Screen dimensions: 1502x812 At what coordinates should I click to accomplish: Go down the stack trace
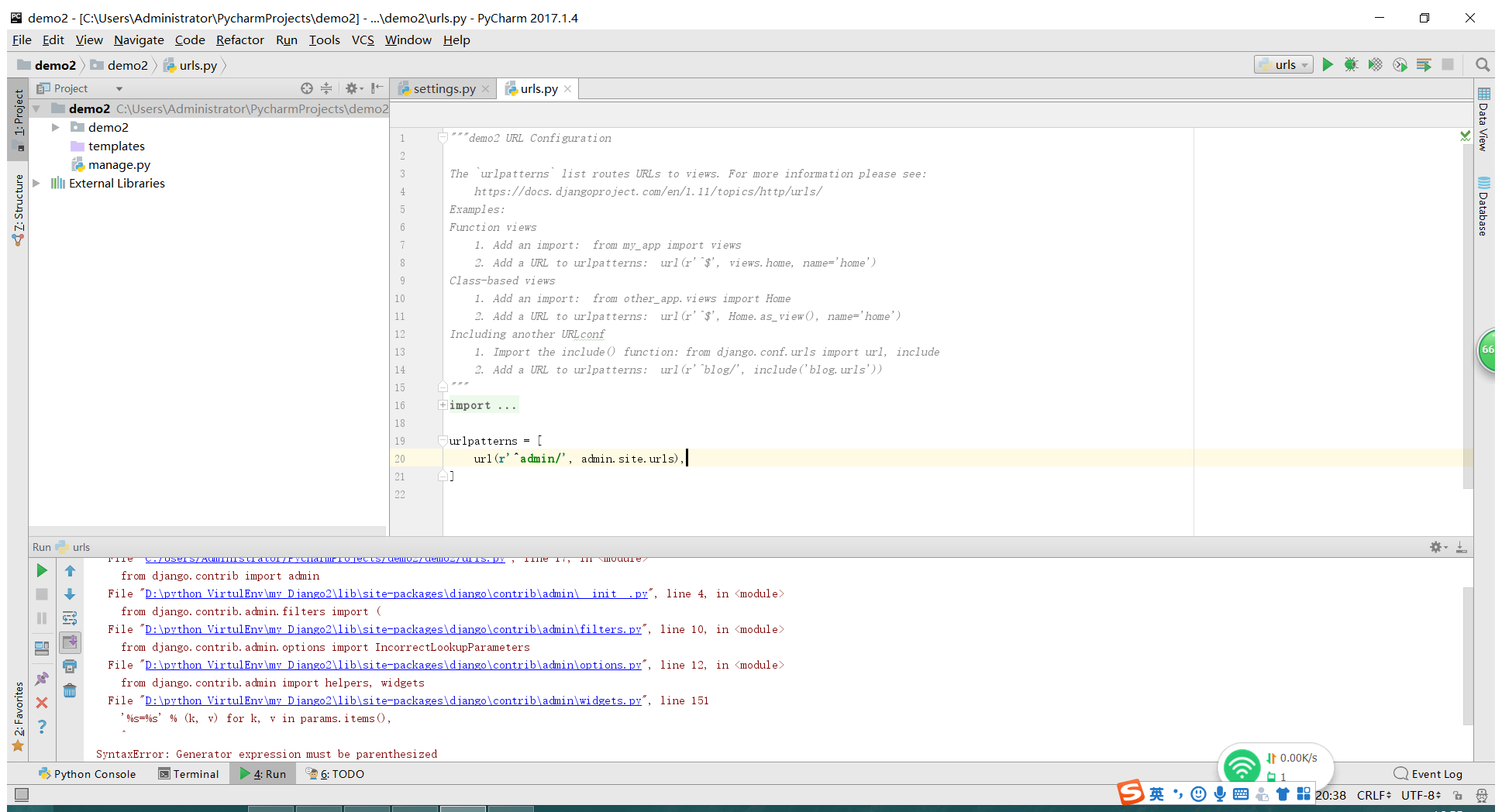(x=70, y=594)
